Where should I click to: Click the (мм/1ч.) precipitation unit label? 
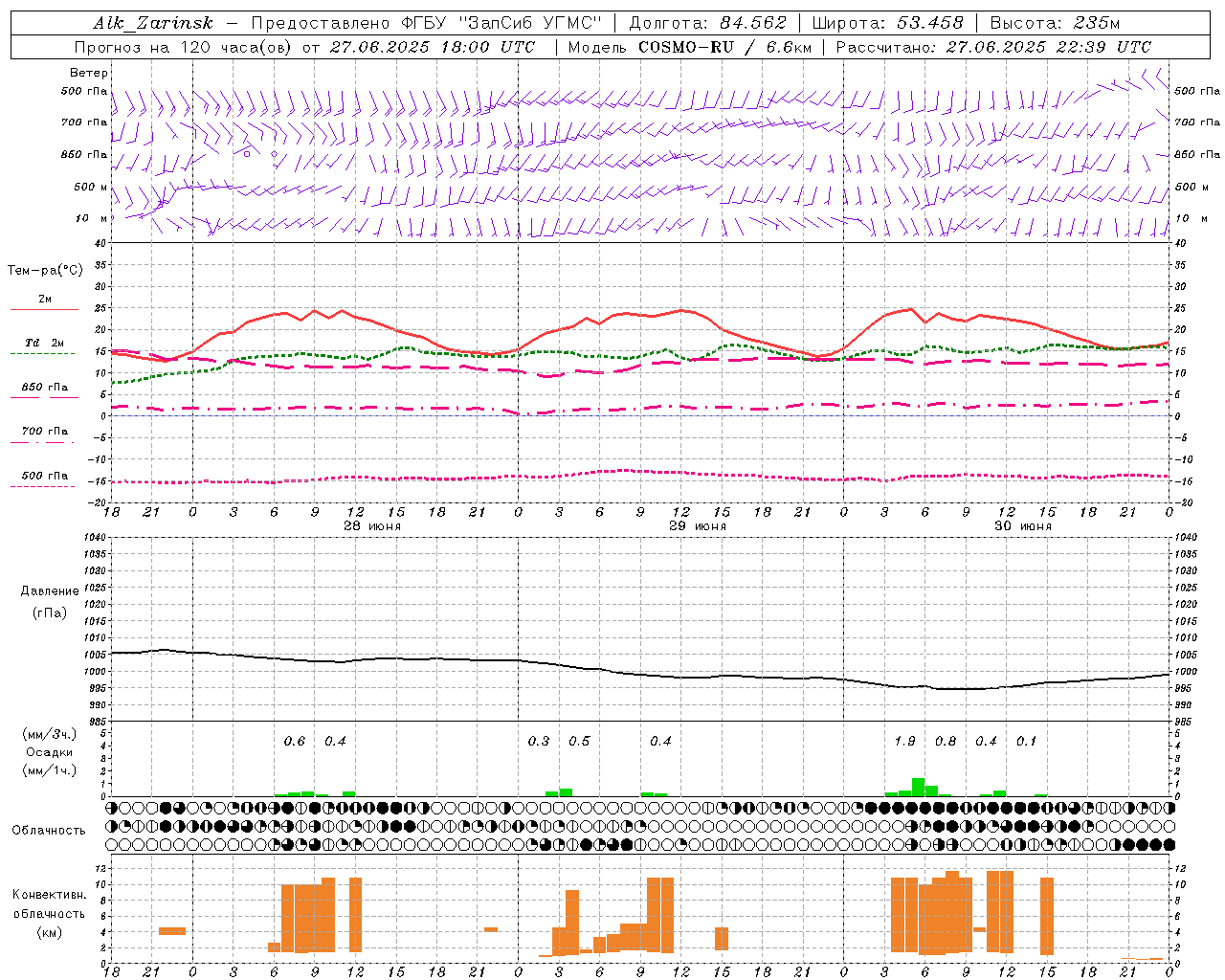(50, 770)
